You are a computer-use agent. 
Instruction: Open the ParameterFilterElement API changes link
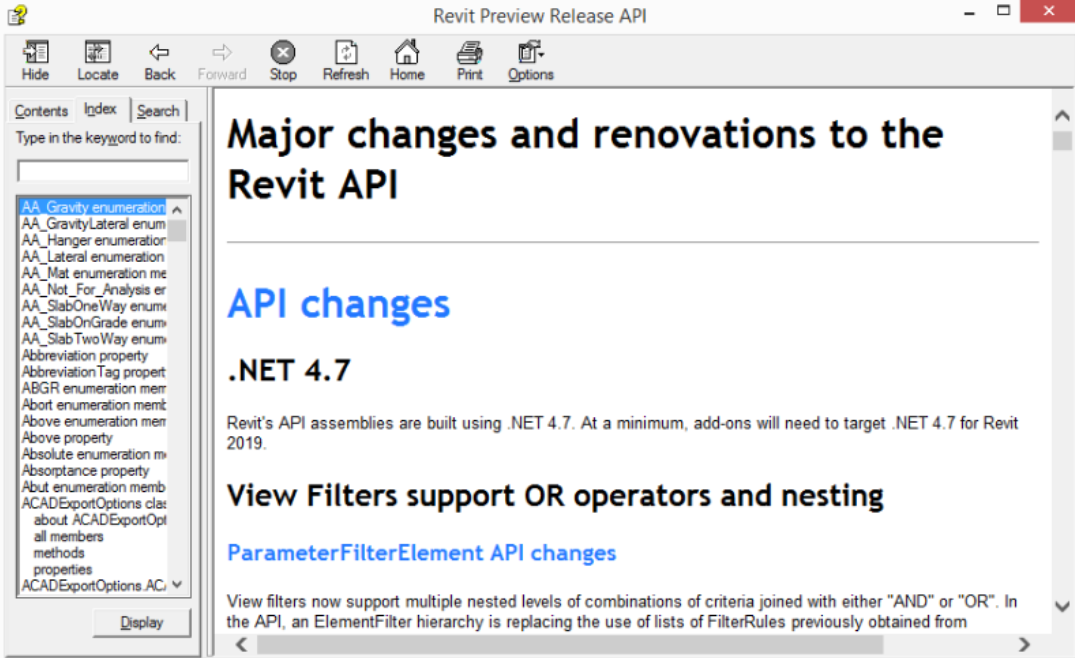421,552
